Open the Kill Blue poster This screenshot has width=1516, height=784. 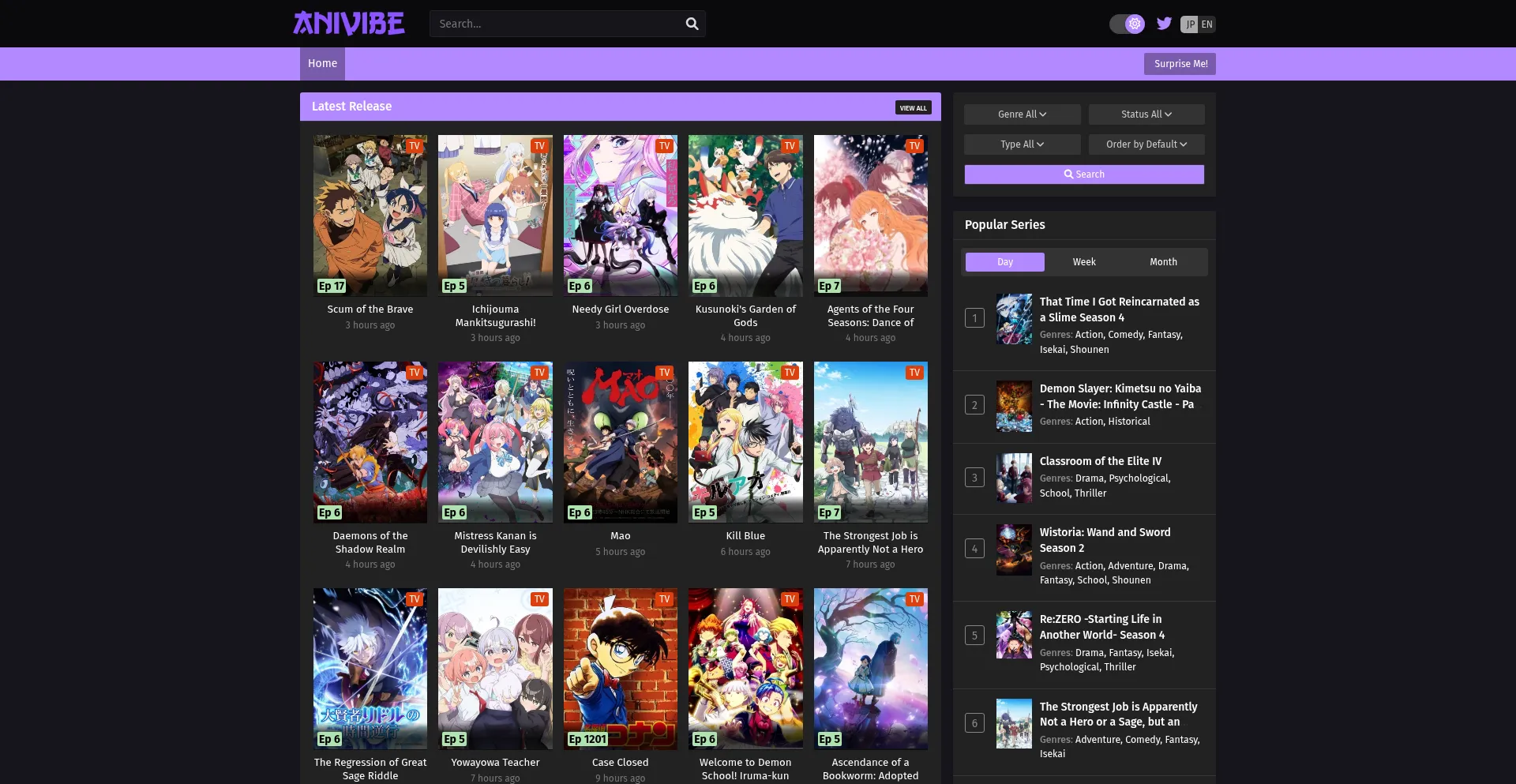click(x=745, y=442)
